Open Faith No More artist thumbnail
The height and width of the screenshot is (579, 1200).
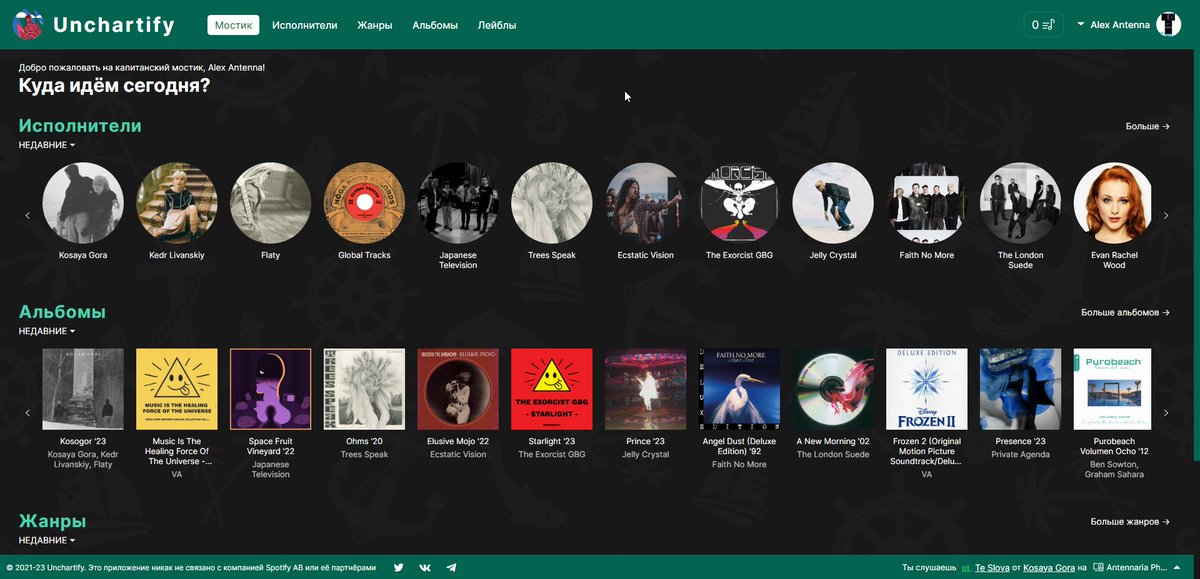(x=927, y=203)
